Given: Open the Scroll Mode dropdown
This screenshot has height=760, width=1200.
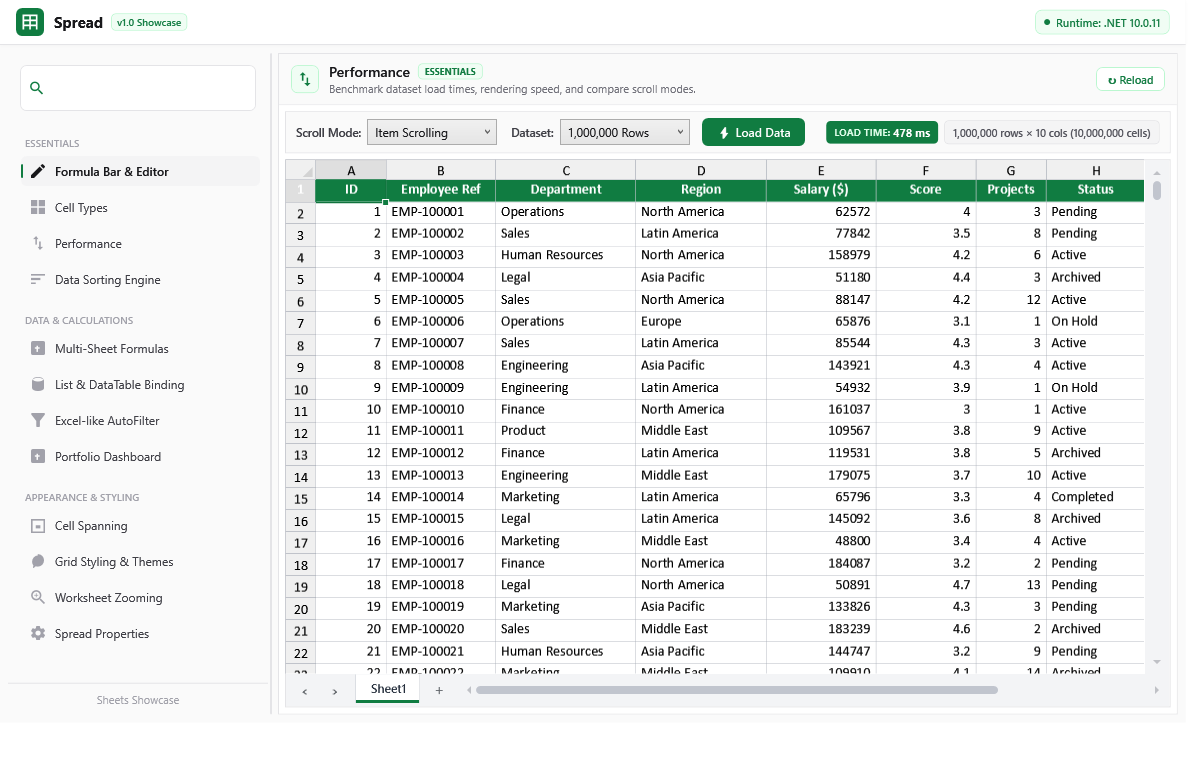Looking at the screenshot, I should [x=431, y=132].
